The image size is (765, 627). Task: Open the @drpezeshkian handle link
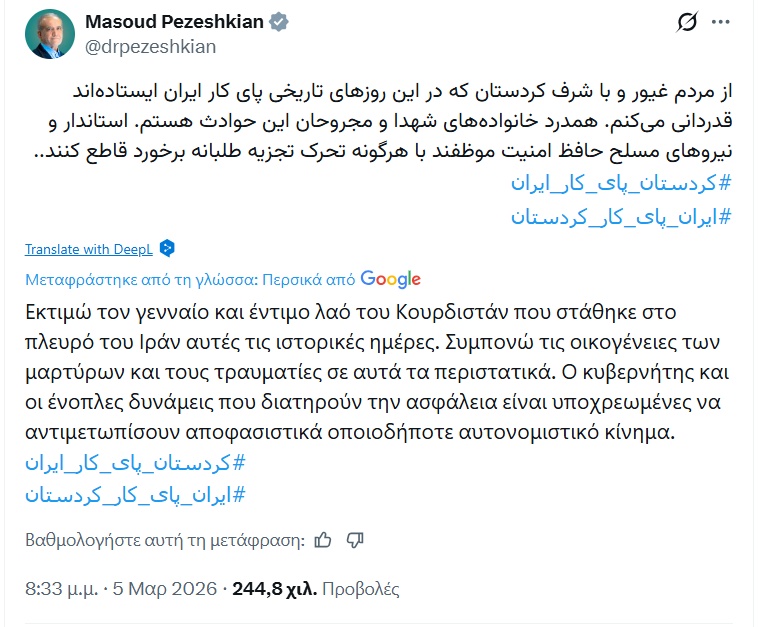[x=150, y=46]
